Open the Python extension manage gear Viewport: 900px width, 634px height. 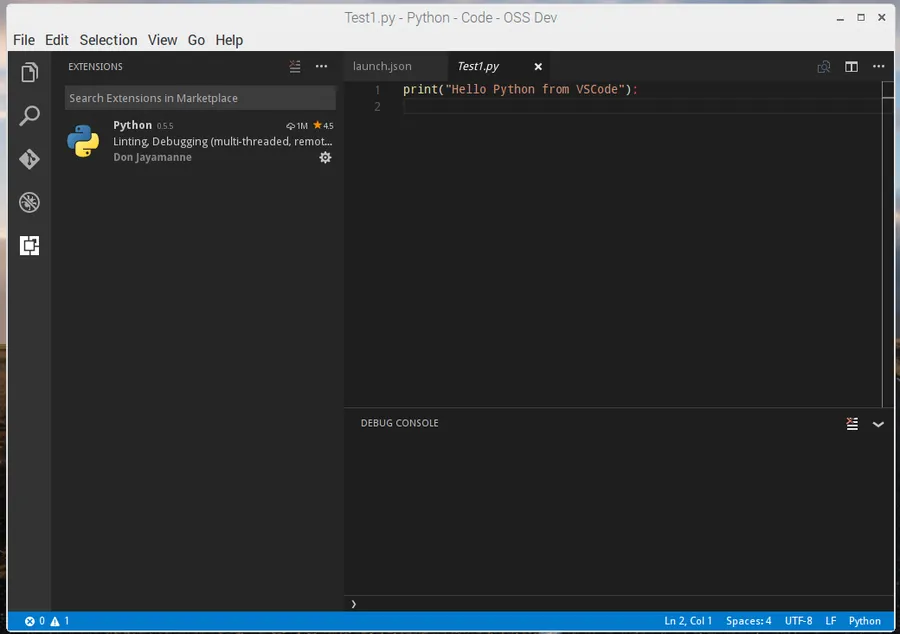pos(325,157)
